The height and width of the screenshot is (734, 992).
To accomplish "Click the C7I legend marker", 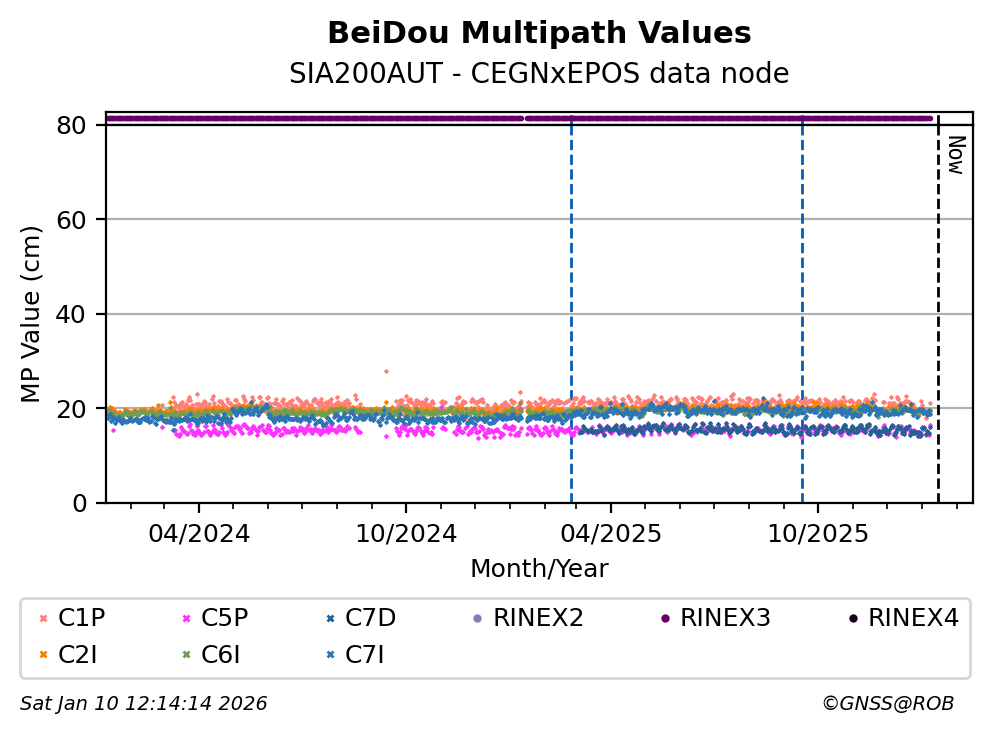I will tap(329, 656).
